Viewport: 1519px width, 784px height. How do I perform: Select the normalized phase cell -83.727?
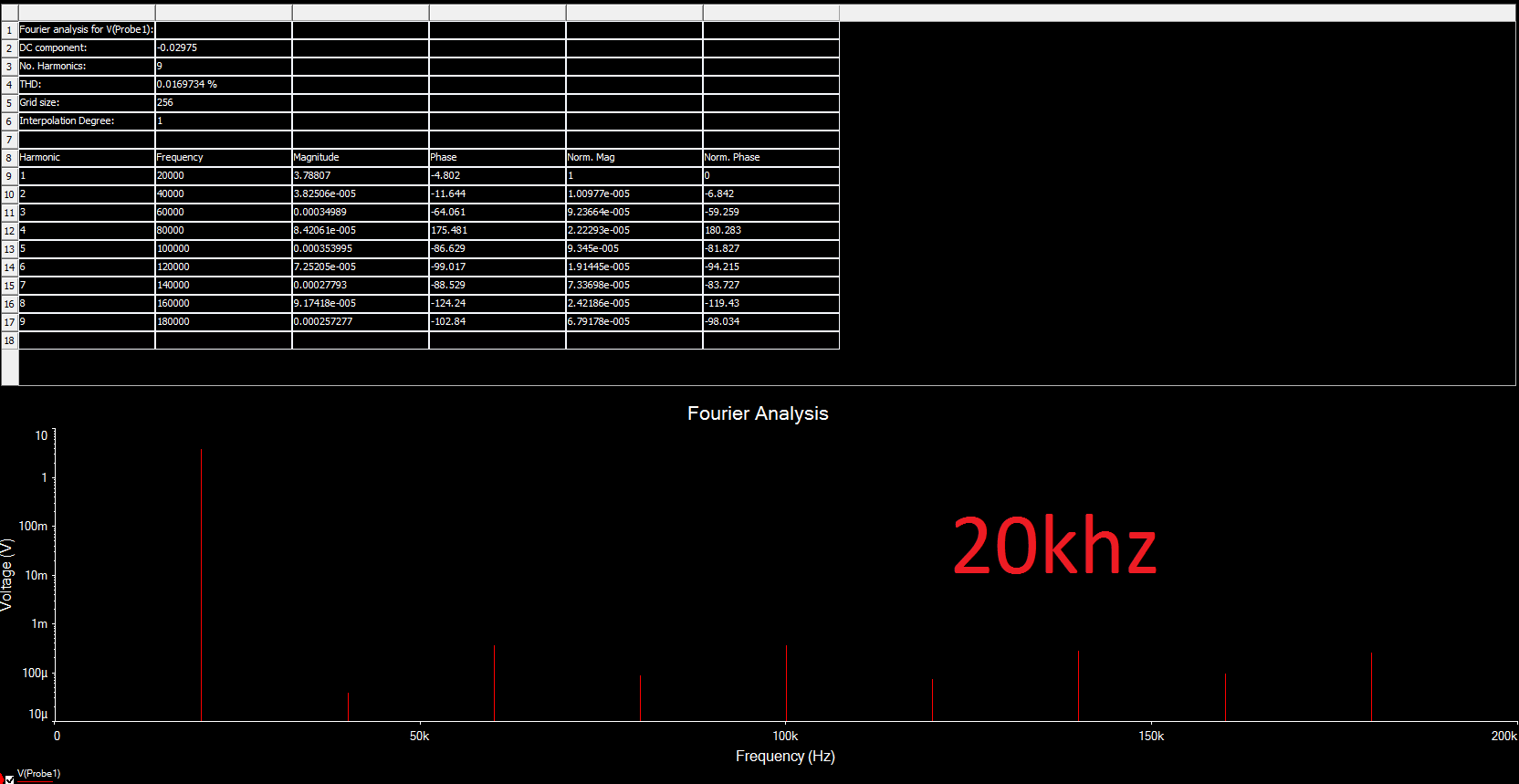771,286
